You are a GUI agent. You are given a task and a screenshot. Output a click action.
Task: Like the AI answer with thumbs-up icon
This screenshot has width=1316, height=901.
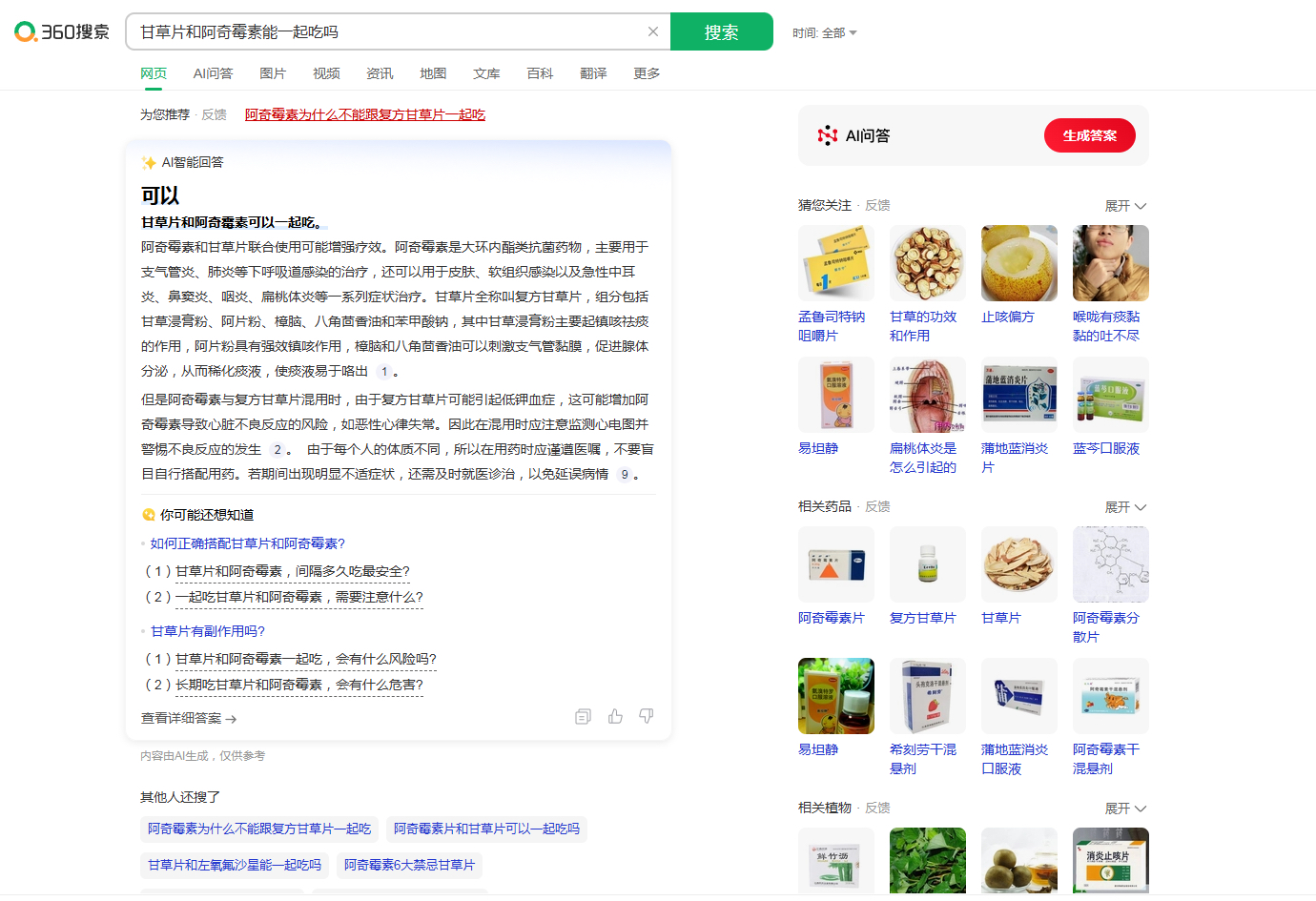click(x=615, y=716)
